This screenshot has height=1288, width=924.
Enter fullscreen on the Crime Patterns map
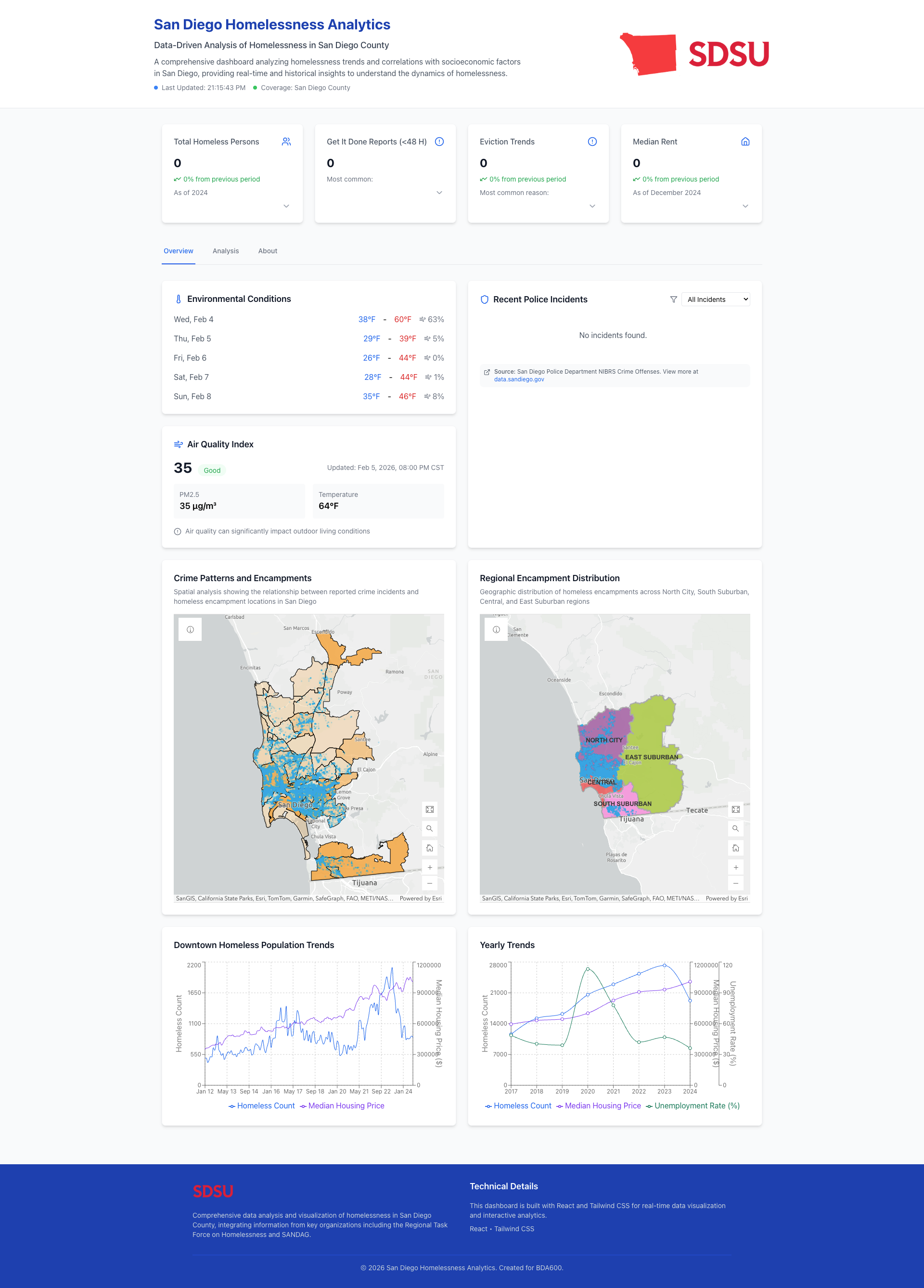430,809
